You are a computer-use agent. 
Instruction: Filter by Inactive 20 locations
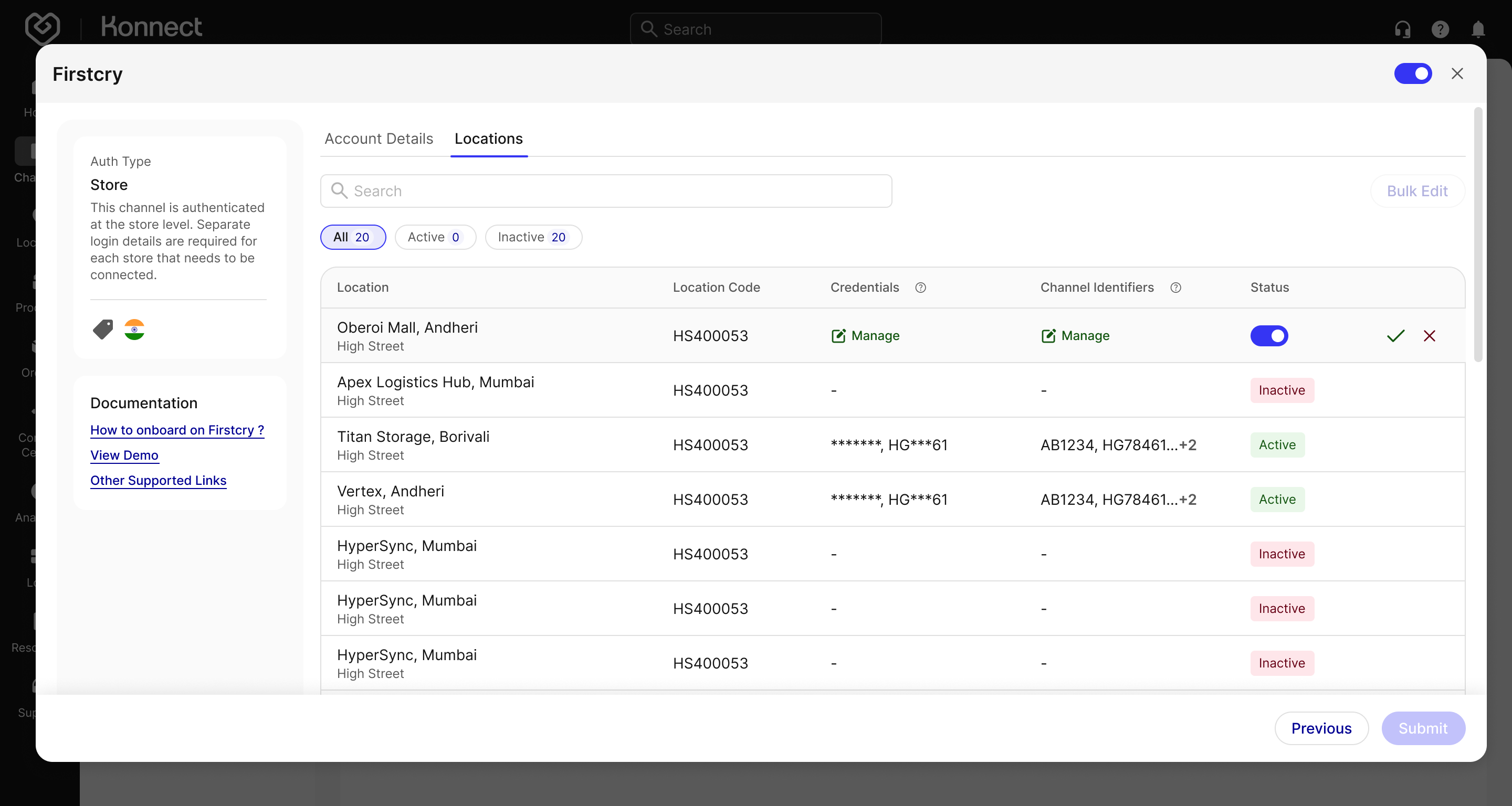tap(533, 237)
